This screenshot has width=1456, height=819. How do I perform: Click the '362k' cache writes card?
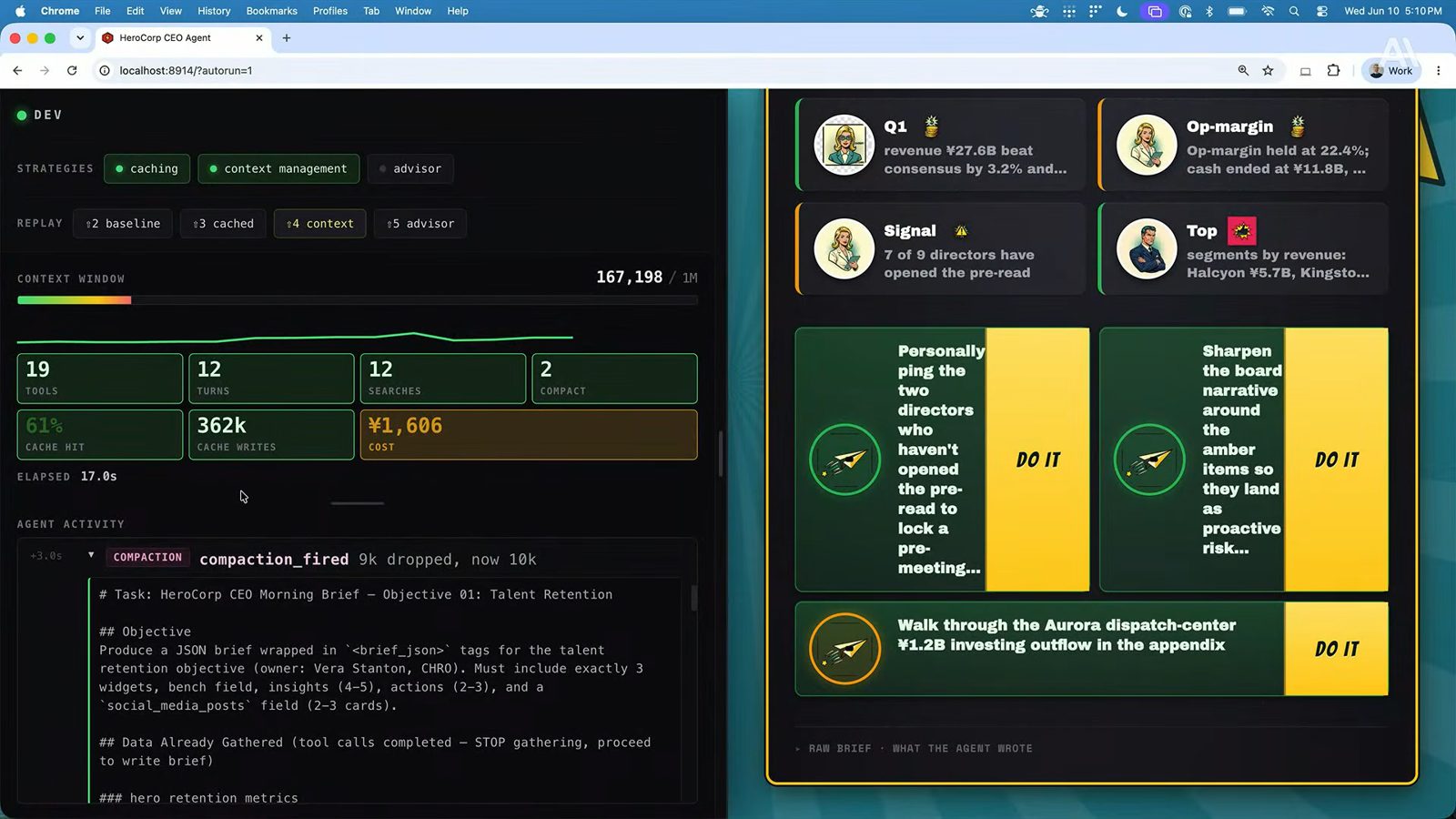(271, 434)
